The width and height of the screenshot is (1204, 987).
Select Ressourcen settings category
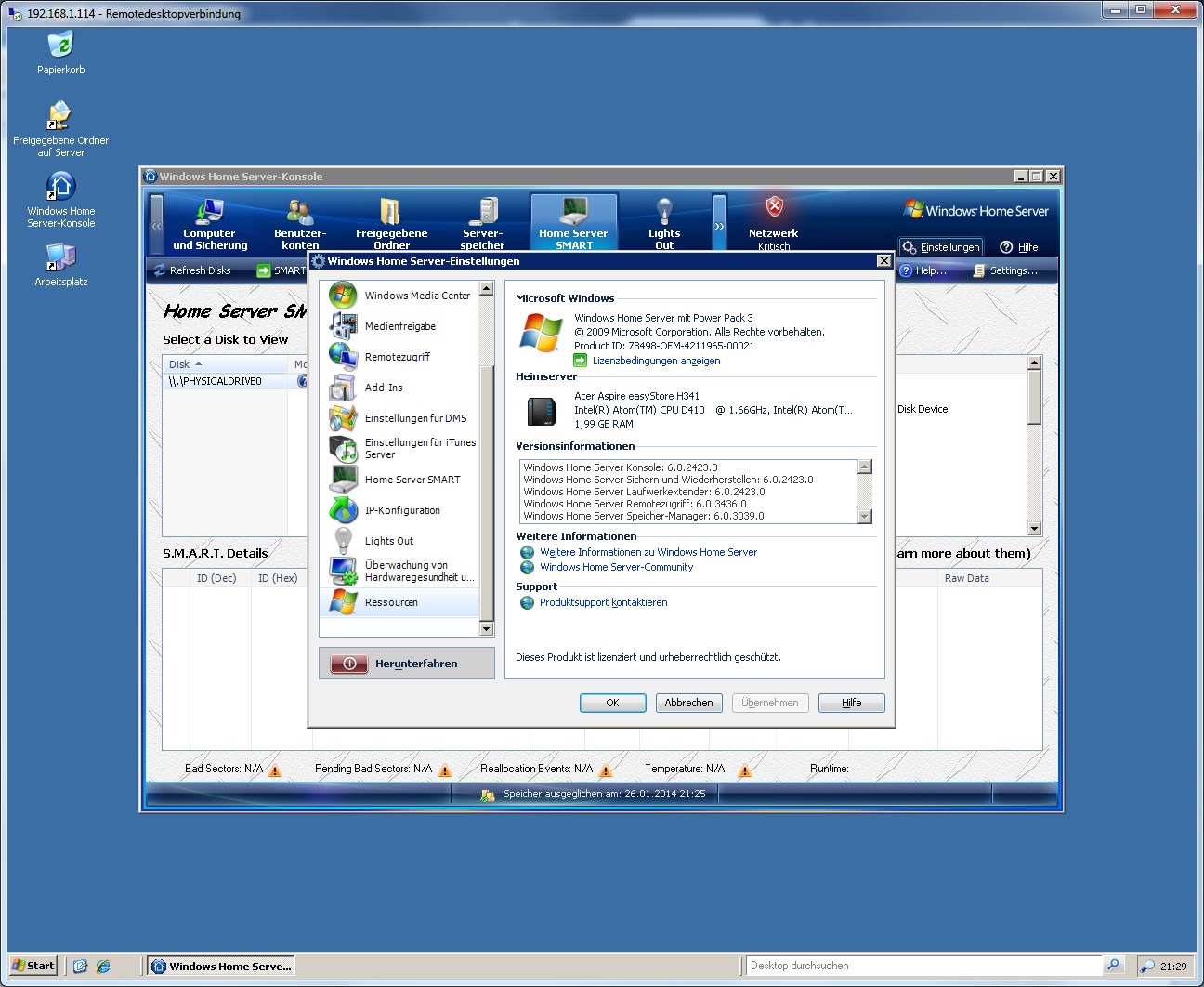coord(399,602)
